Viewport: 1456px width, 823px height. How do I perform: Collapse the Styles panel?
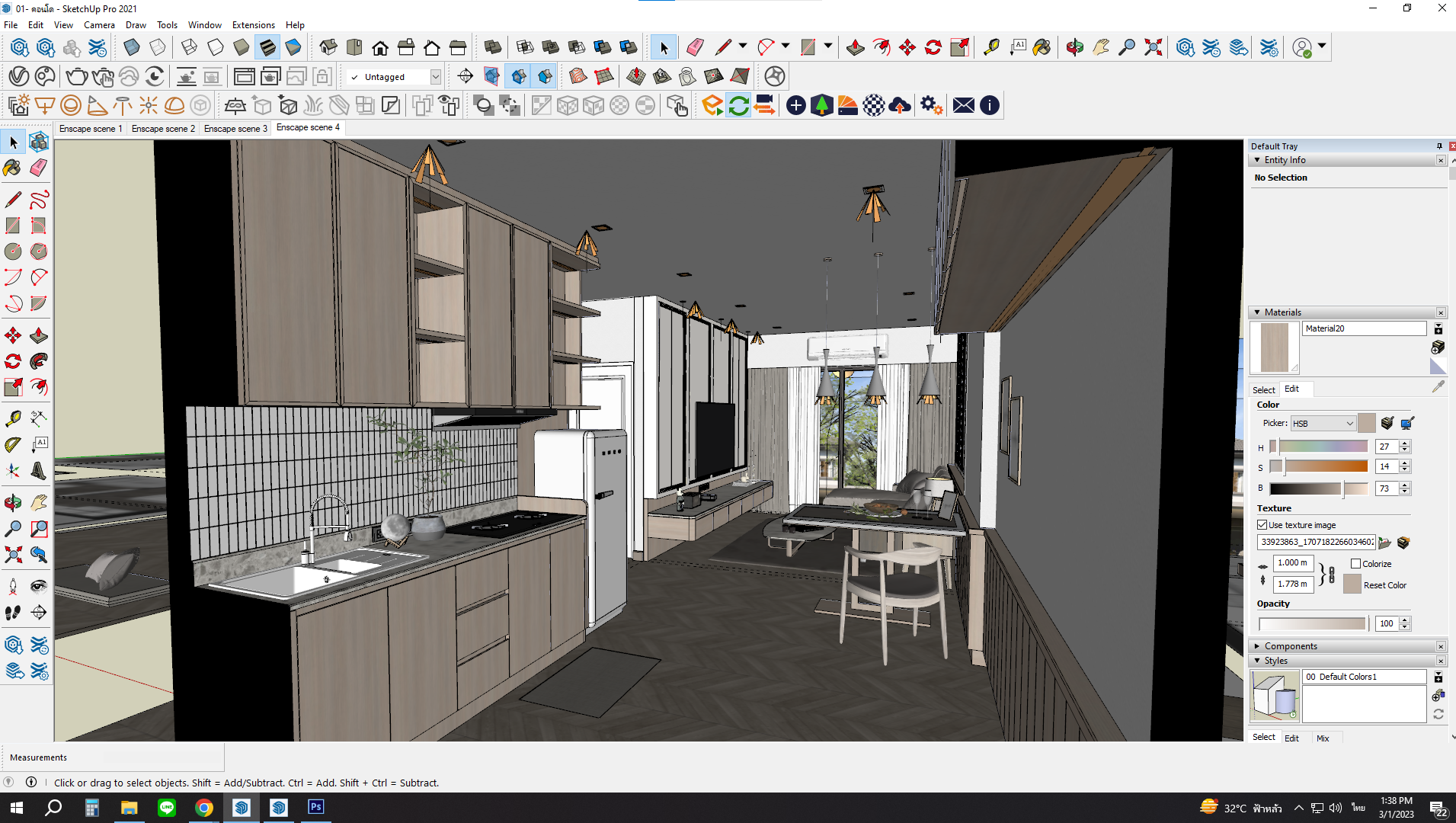click(x=1257, y=661)
